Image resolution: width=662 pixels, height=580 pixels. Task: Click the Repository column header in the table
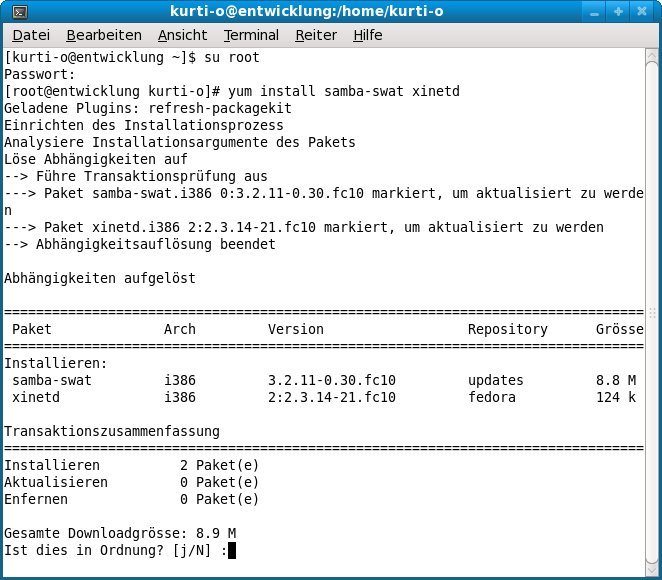pyautogui.click(x=507, y=329)
